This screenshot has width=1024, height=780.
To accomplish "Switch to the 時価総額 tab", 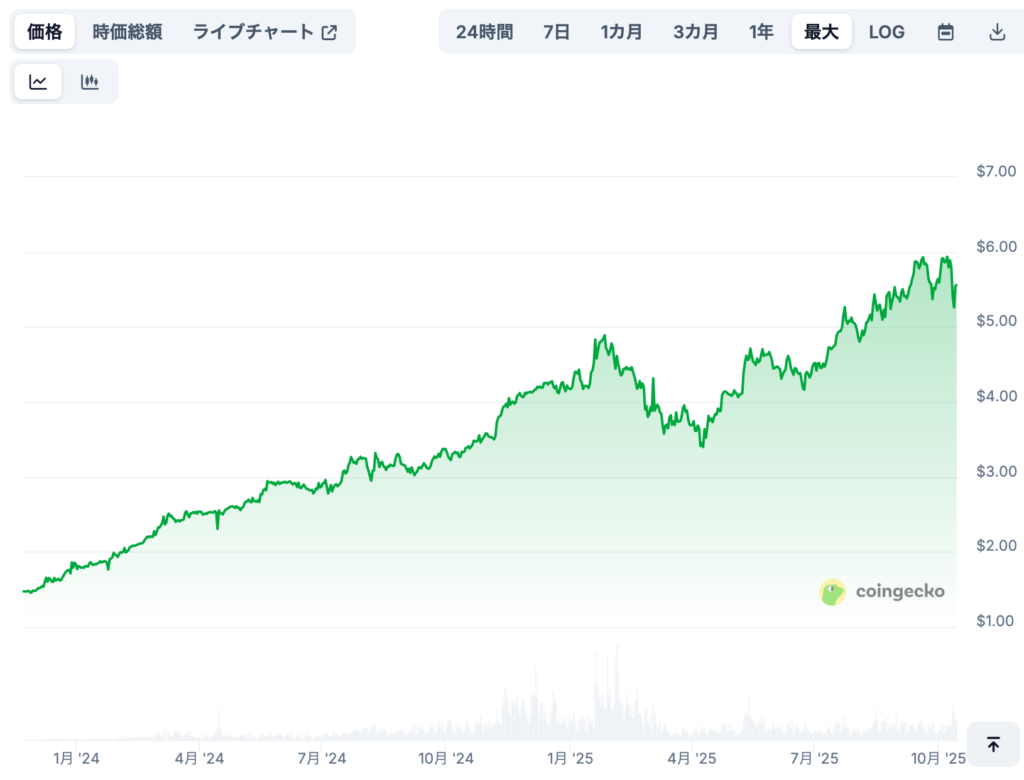I will (127, 32).
